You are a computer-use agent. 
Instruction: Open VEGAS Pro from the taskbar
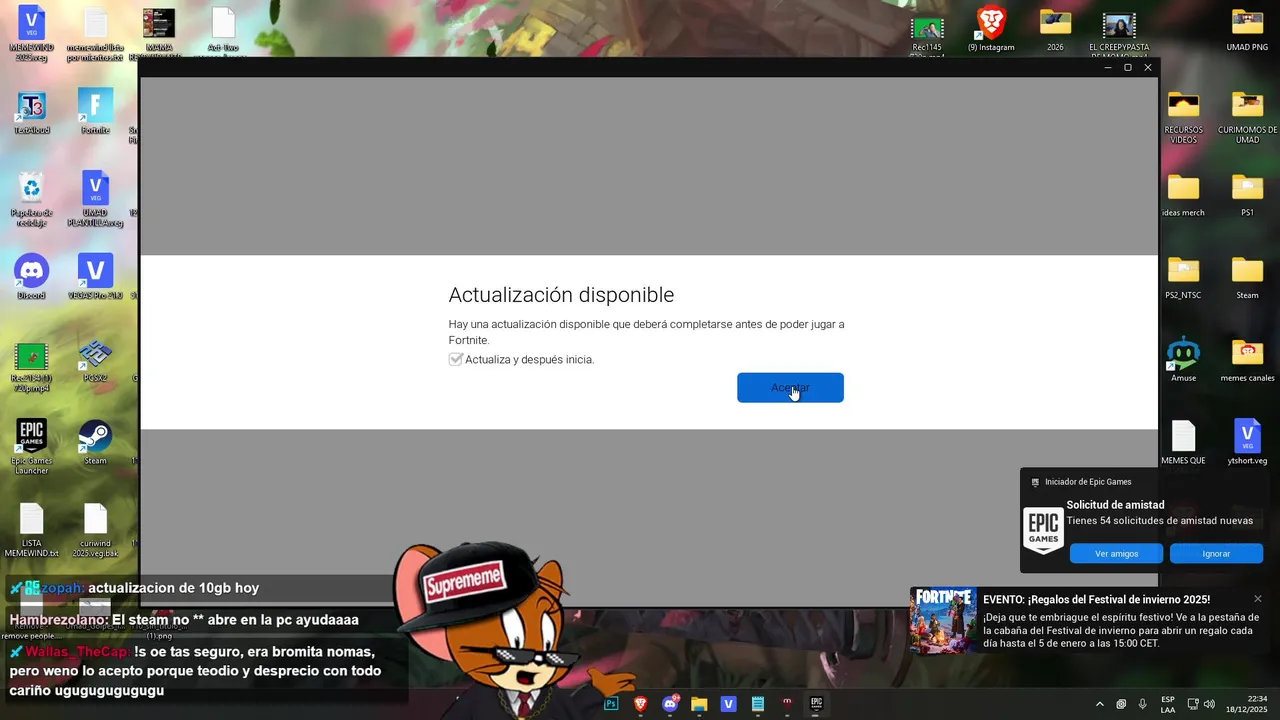[728, 704]
